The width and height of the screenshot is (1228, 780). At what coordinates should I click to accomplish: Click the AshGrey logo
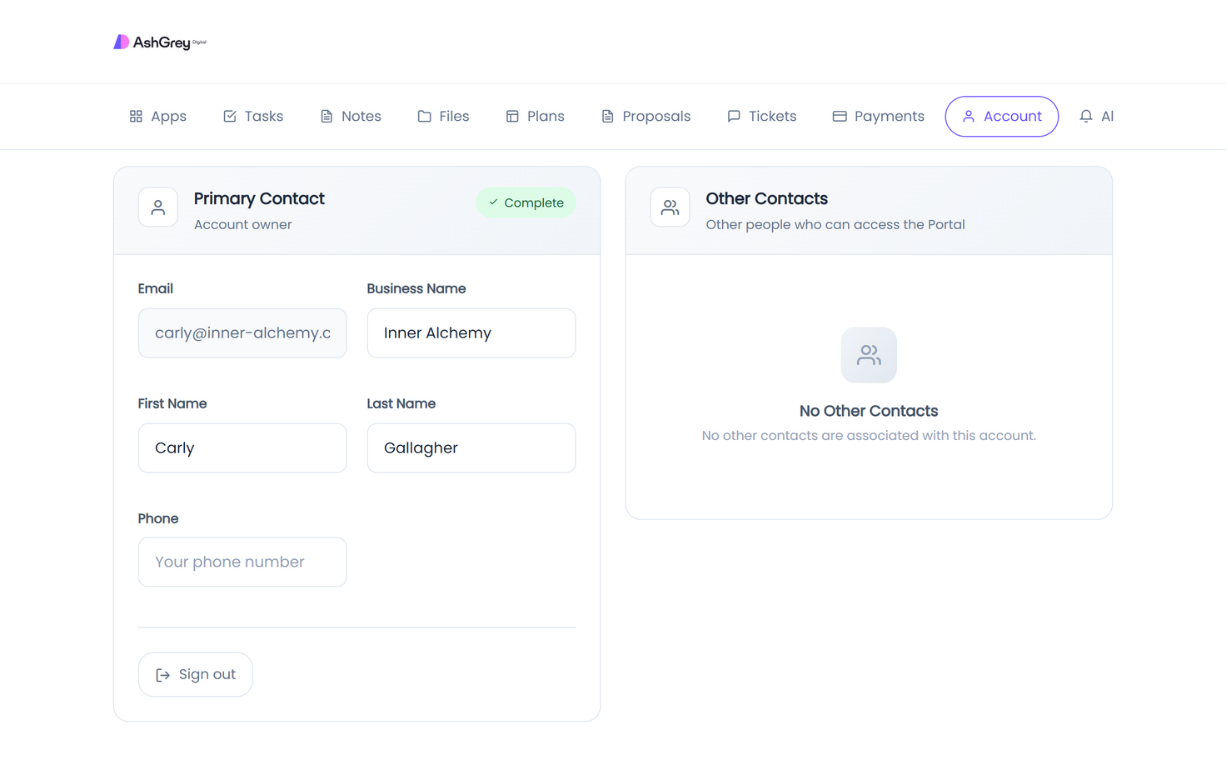[x=158, y=41]
